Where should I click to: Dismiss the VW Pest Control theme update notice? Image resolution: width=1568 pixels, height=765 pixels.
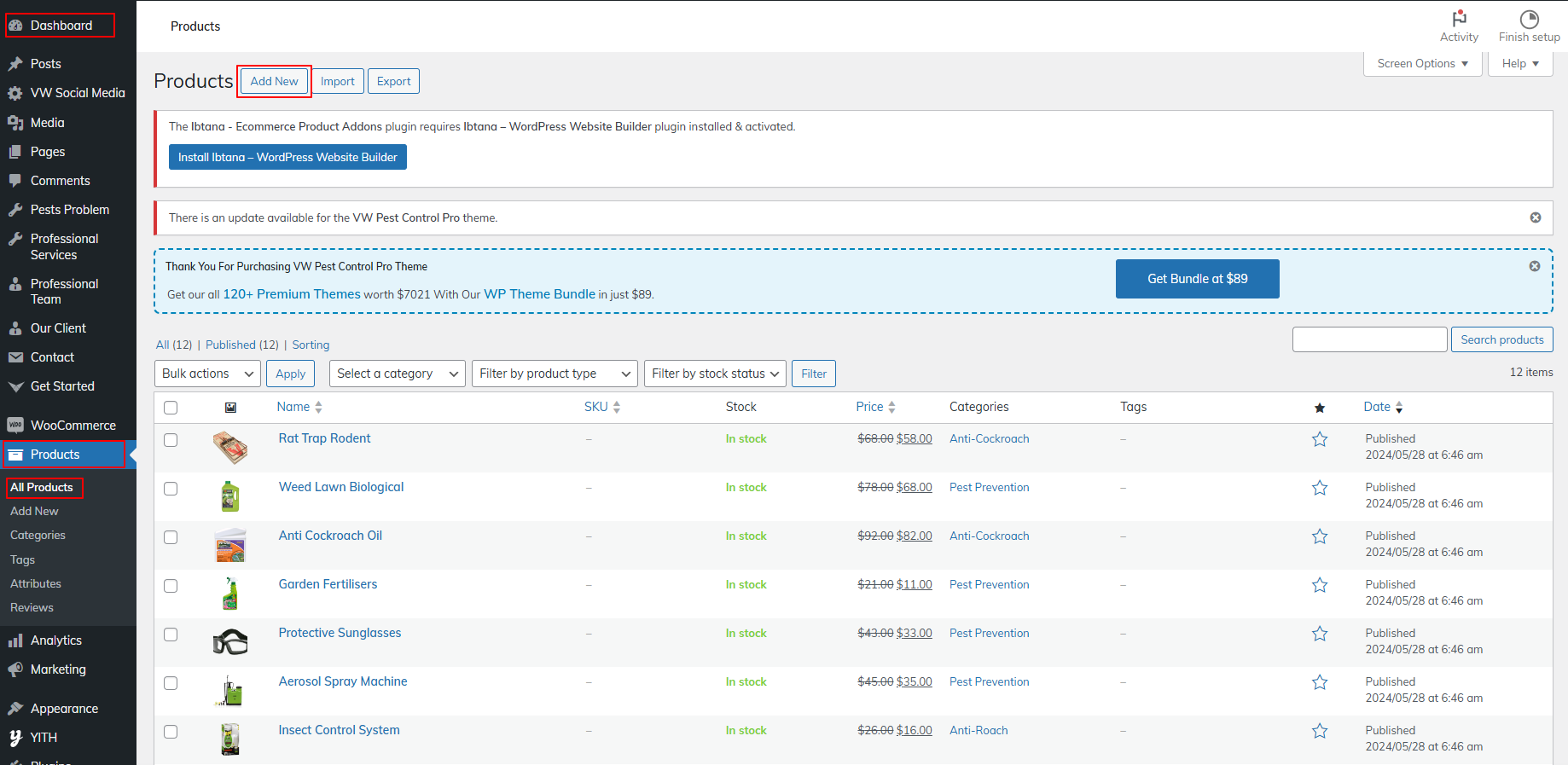(x=1536, y=217)
